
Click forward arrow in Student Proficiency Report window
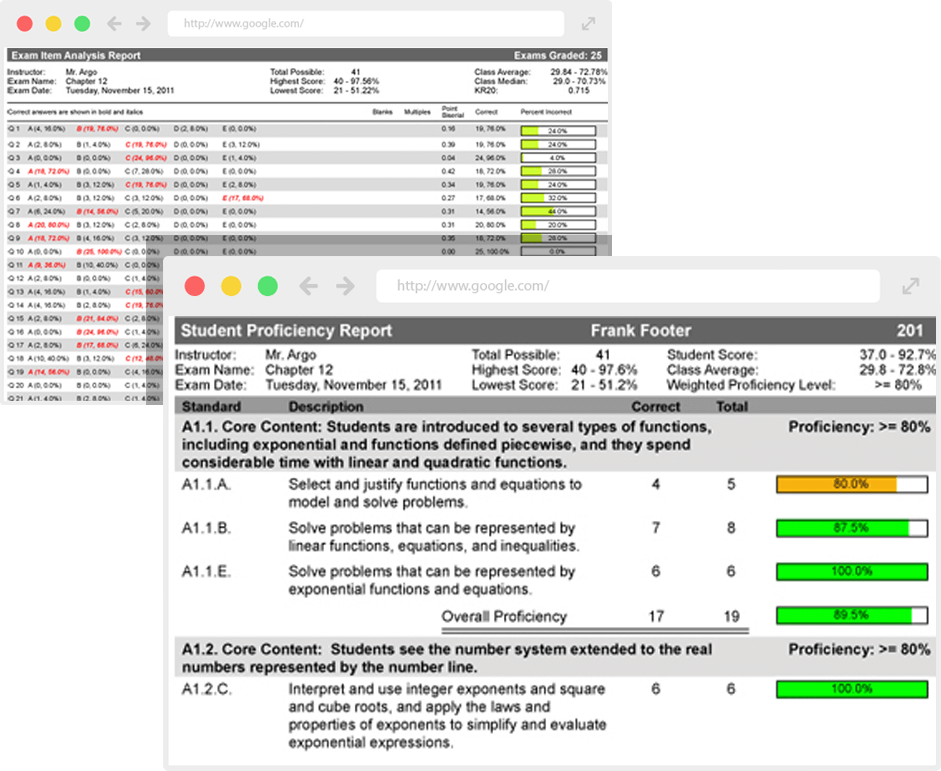click(345, 286)
